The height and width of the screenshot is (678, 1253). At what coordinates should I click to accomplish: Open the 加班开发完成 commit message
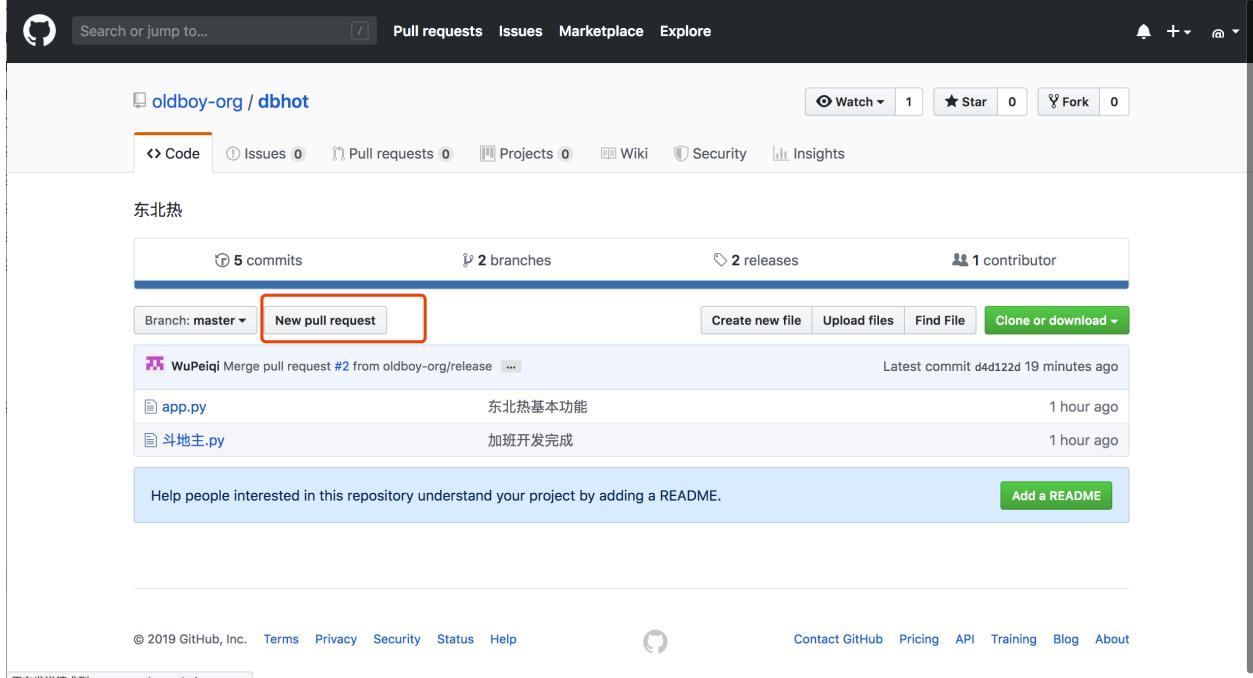click(530, 440)
